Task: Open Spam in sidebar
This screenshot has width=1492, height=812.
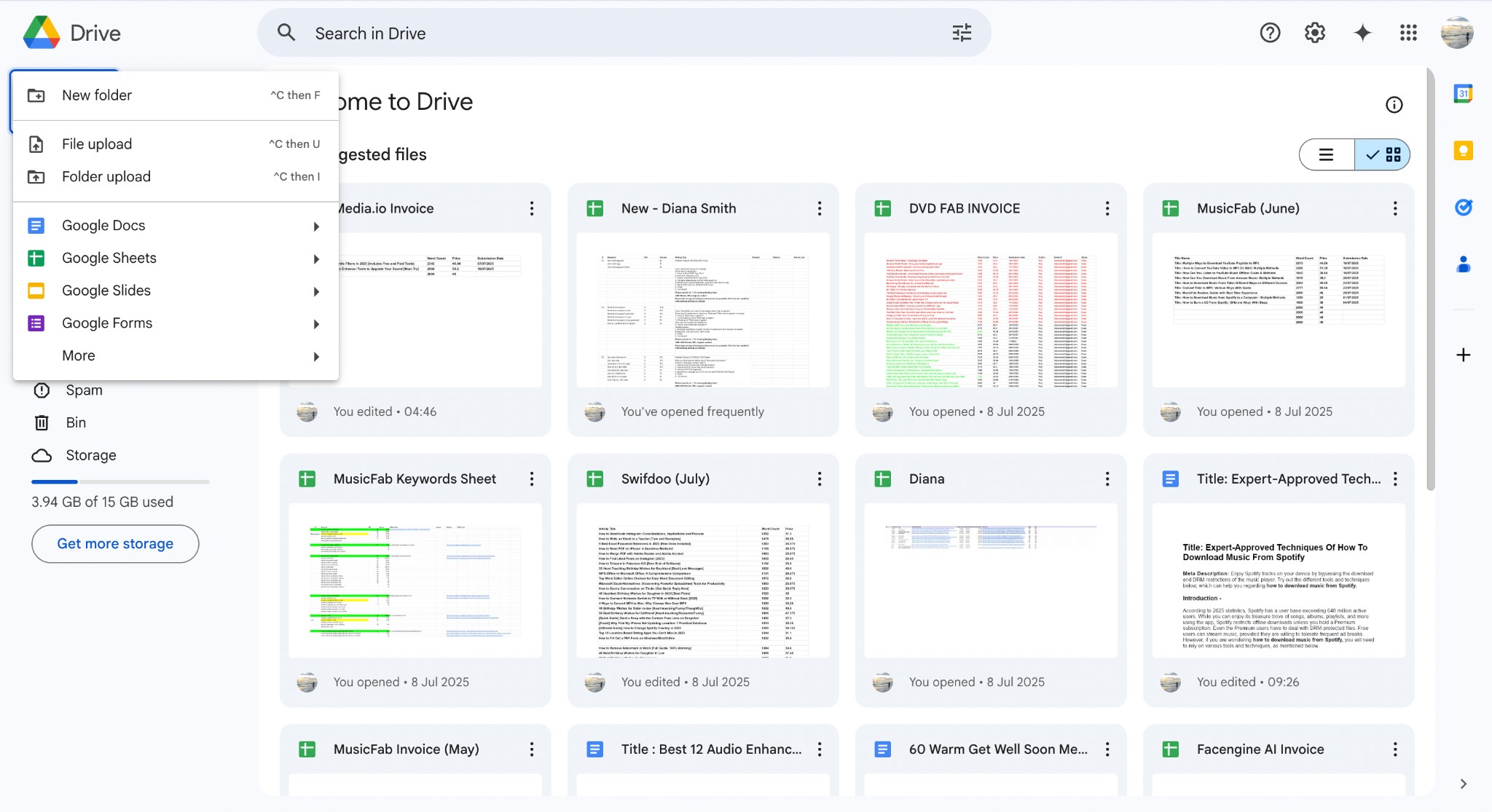Action: (x=84, y=390)
